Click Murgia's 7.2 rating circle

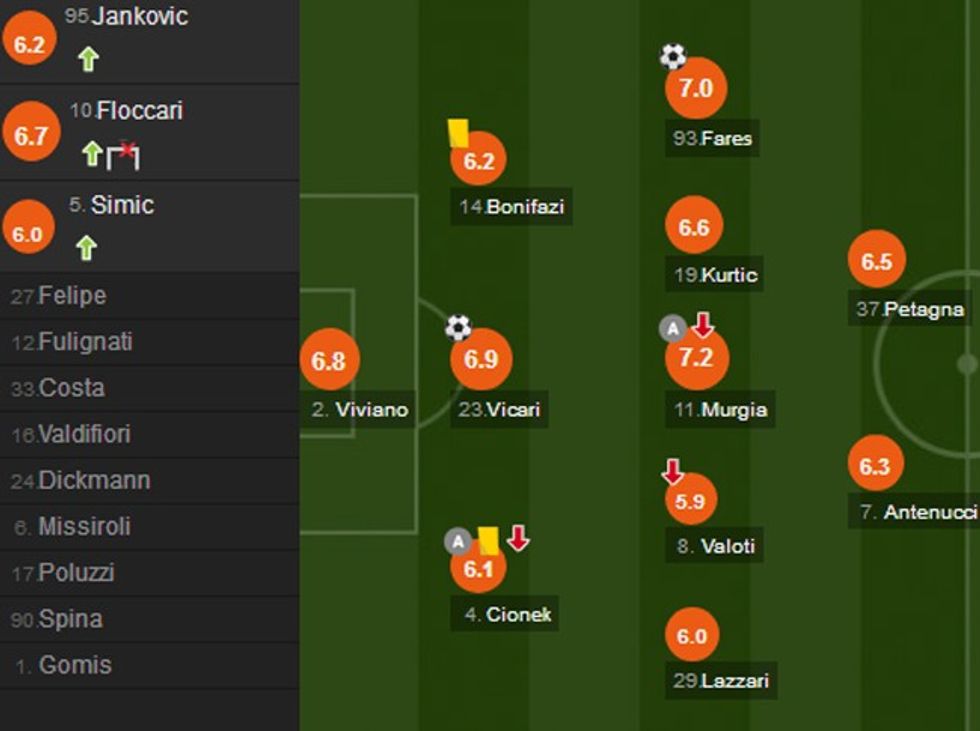[695, 359]
